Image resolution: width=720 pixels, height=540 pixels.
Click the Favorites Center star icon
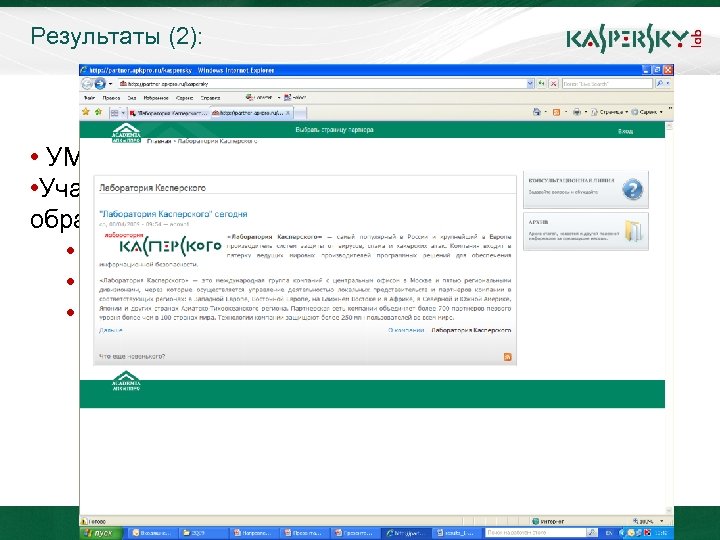pyautogui.click(x=86, y=112)
